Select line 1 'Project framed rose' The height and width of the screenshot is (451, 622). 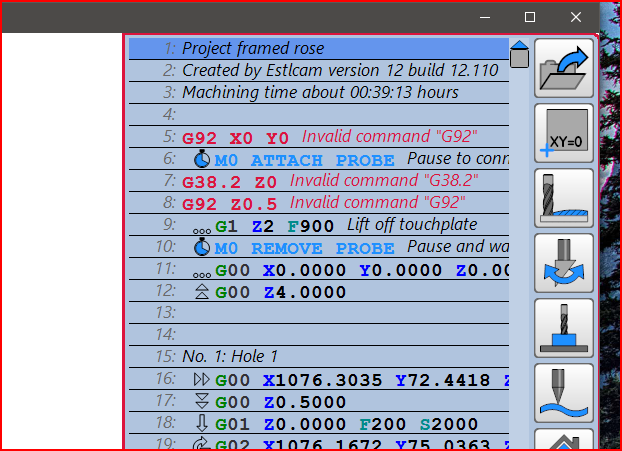click(x=319, y=48)
